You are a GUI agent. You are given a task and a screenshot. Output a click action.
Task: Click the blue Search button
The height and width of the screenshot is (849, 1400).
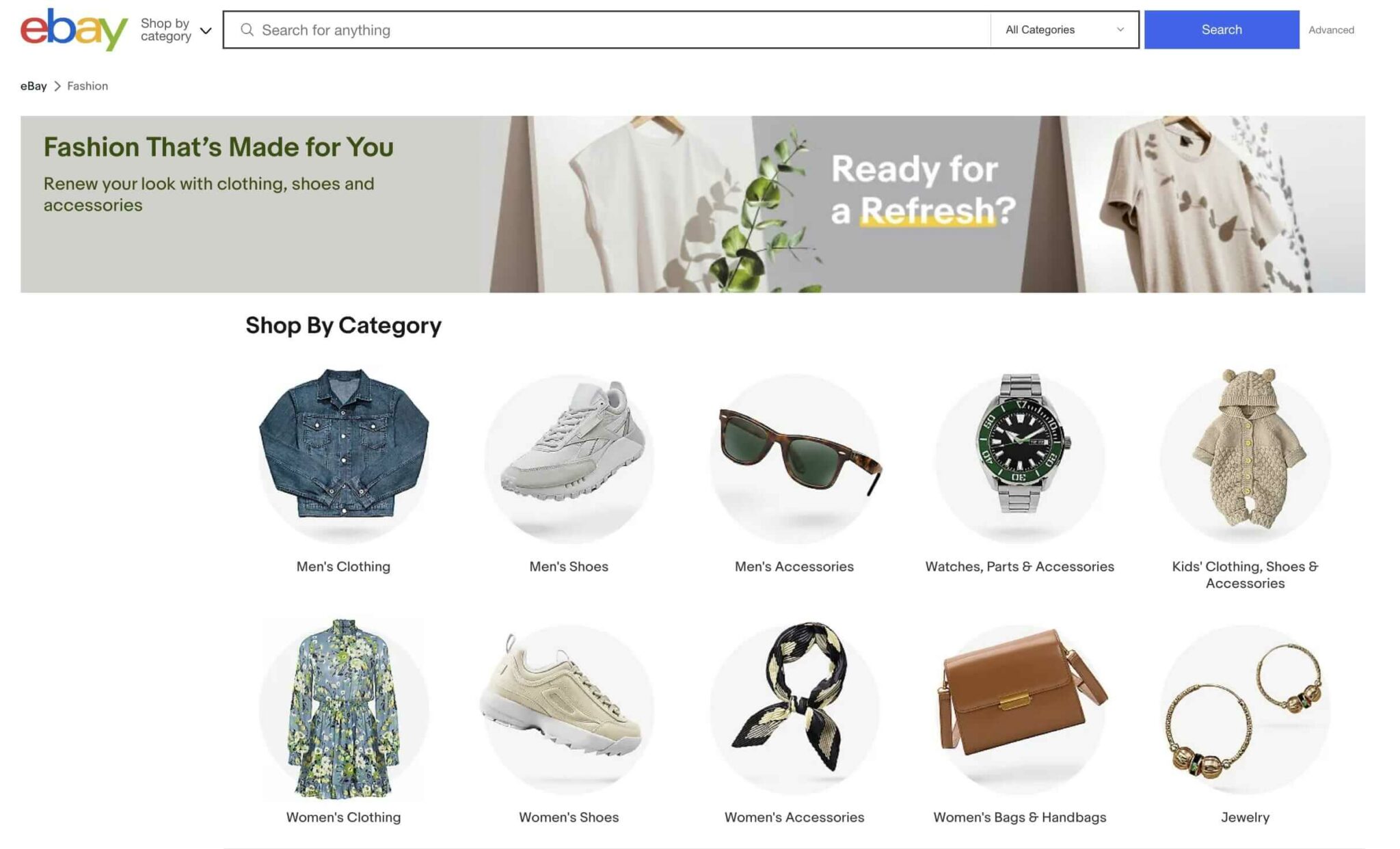point(1222,29)
